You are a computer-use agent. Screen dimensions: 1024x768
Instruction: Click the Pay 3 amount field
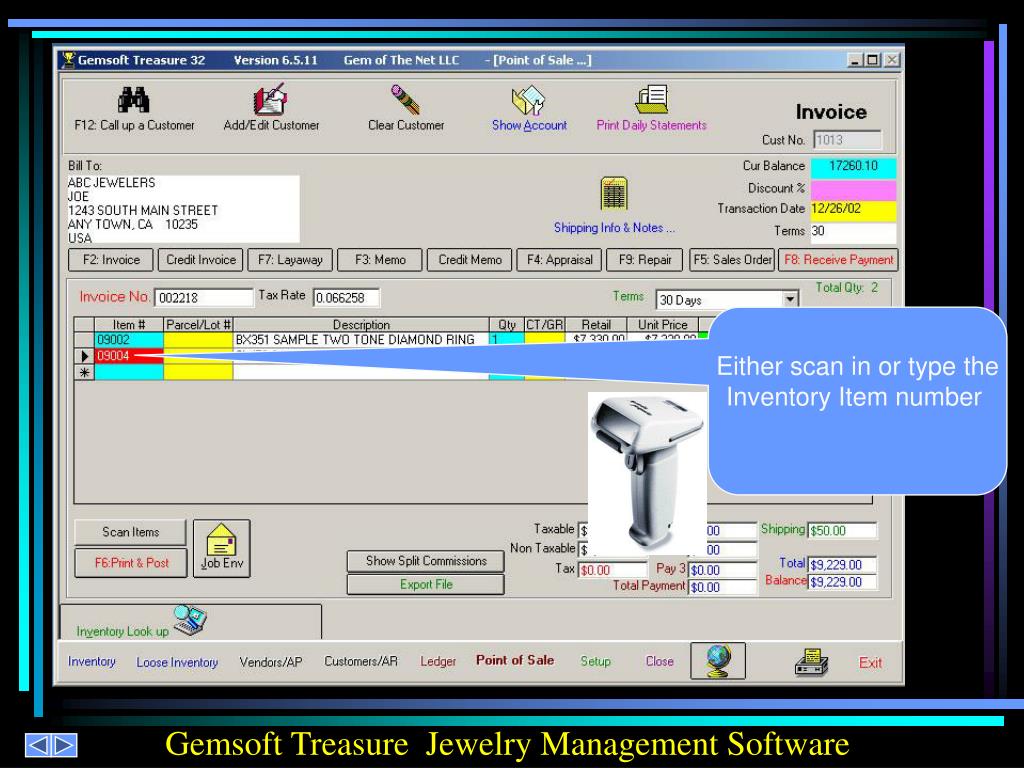pyautogui.click(x=723, y=570)
